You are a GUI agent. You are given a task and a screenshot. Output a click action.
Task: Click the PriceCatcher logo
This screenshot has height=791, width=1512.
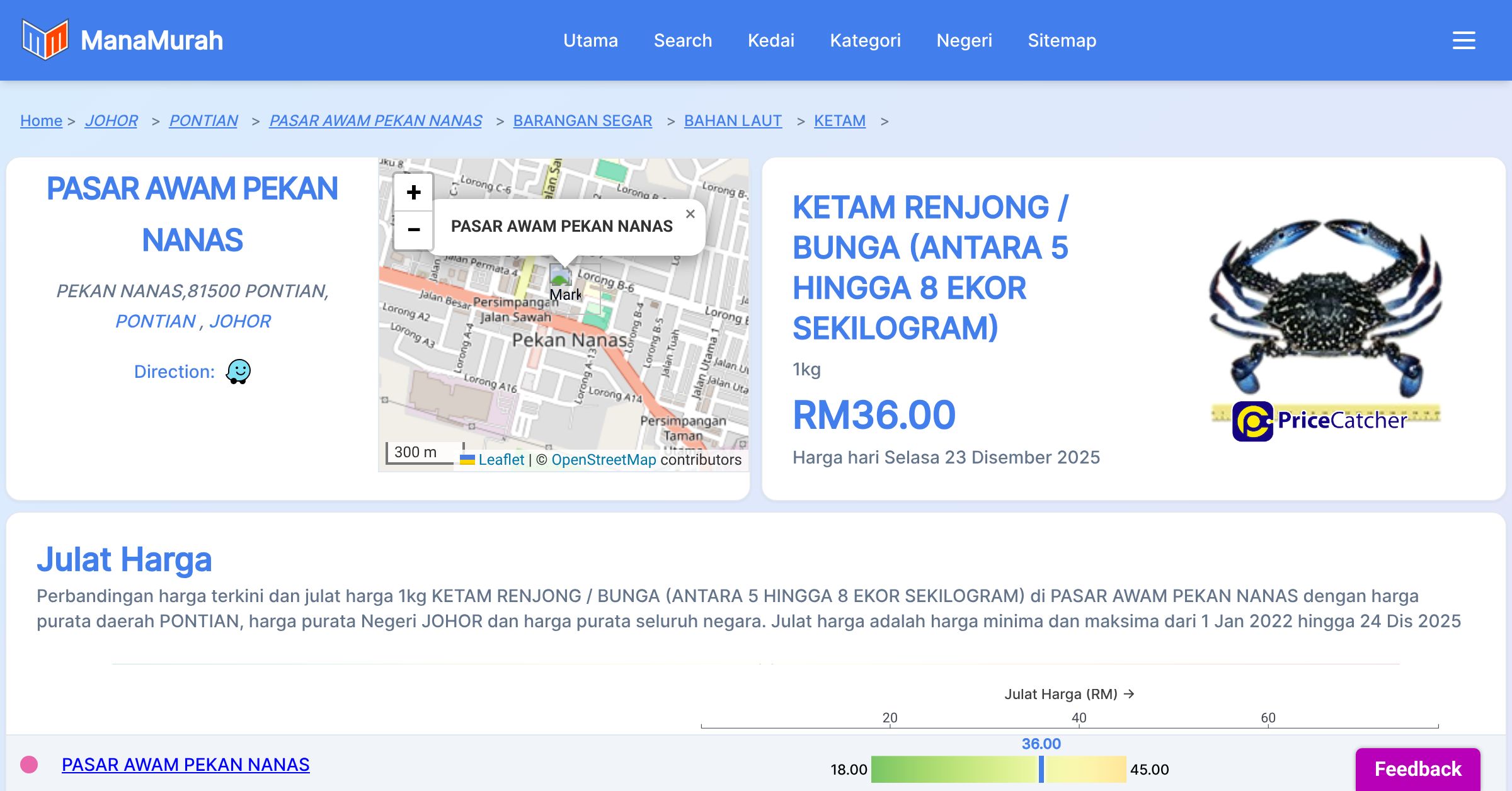click(x=1319, y=421)
